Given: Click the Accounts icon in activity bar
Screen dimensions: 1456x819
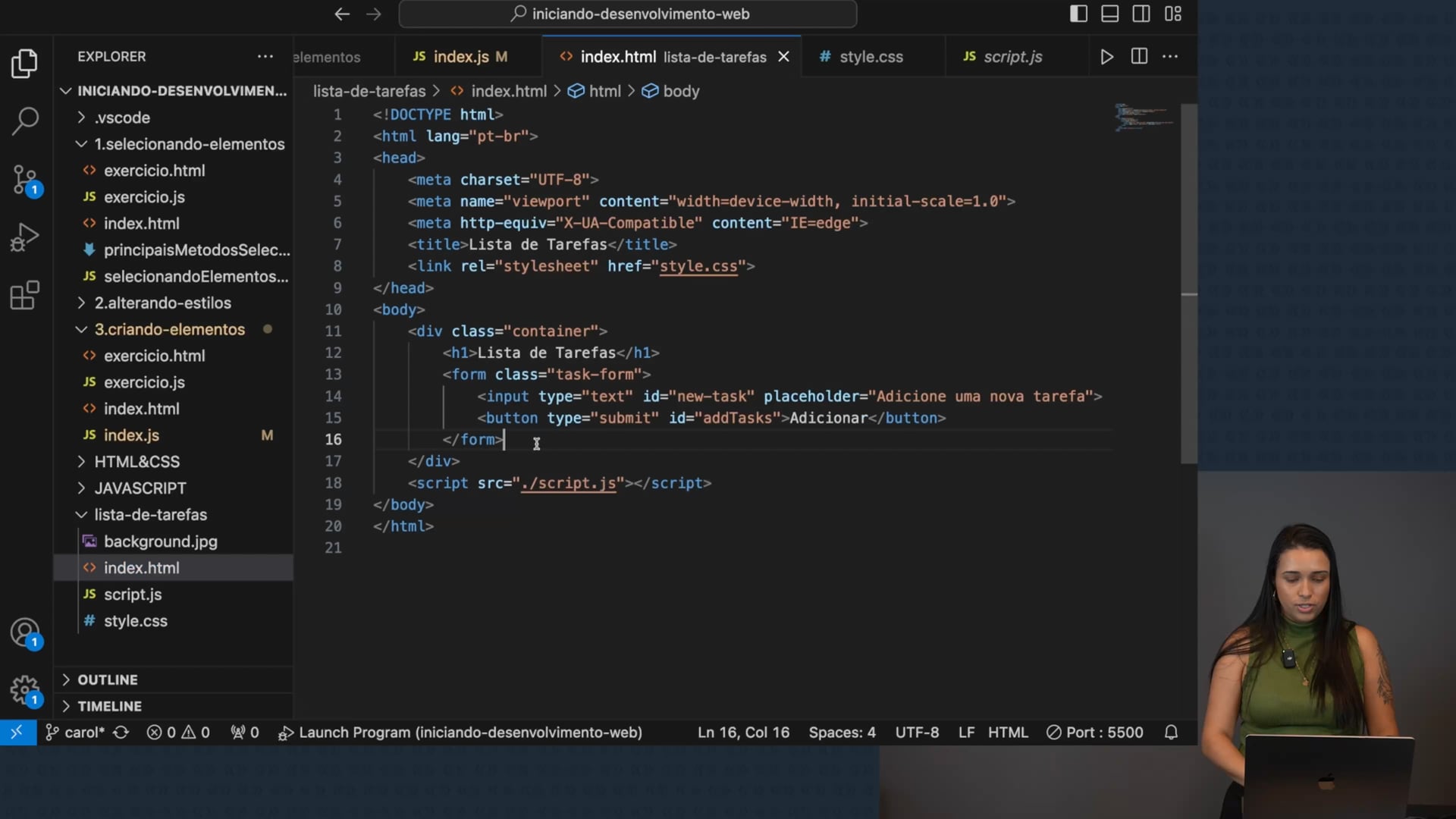Looking at the screenshot, I should point(25,632).
